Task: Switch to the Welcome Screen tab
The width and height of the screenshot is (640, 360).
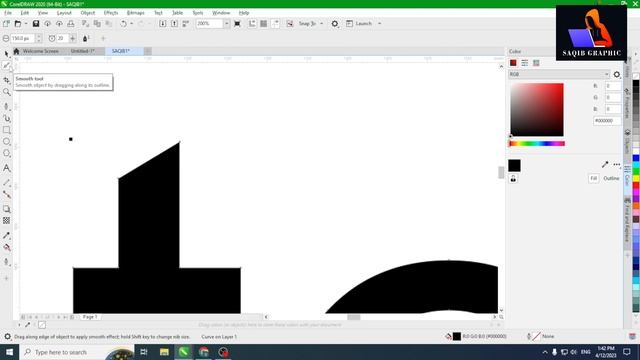Action: [x=40, y=51]
